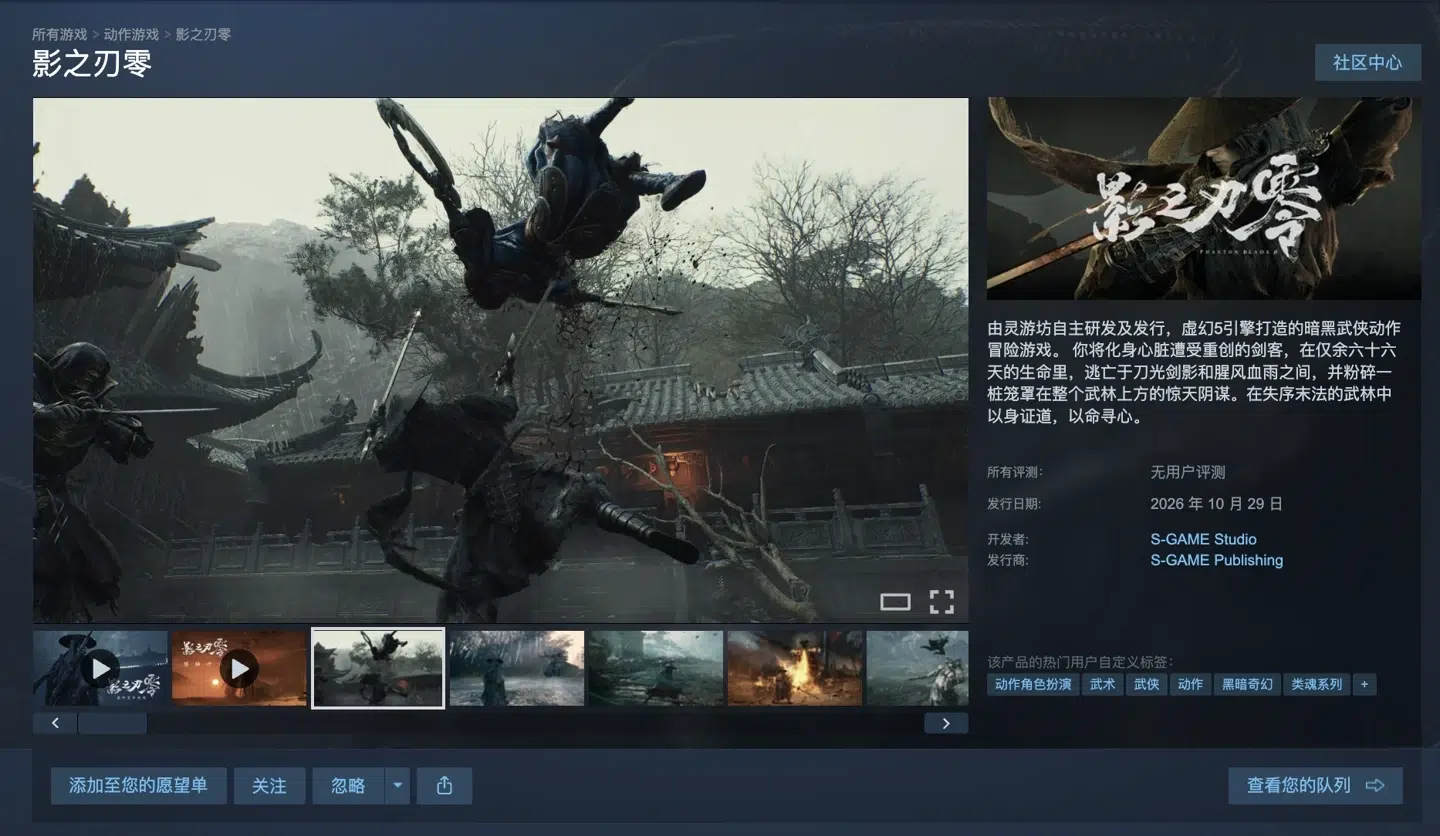Click the theater mode icon on the screenshot

coord(895,601)
